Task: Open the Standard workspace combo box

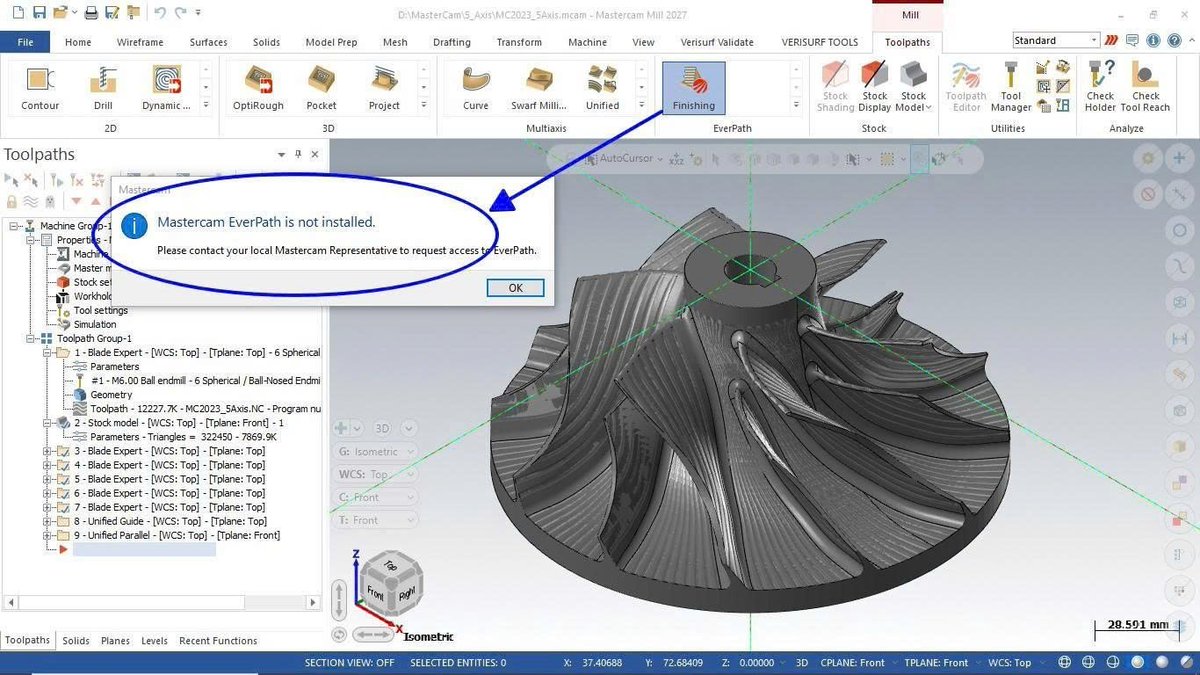Action: tap(1055, 40)
